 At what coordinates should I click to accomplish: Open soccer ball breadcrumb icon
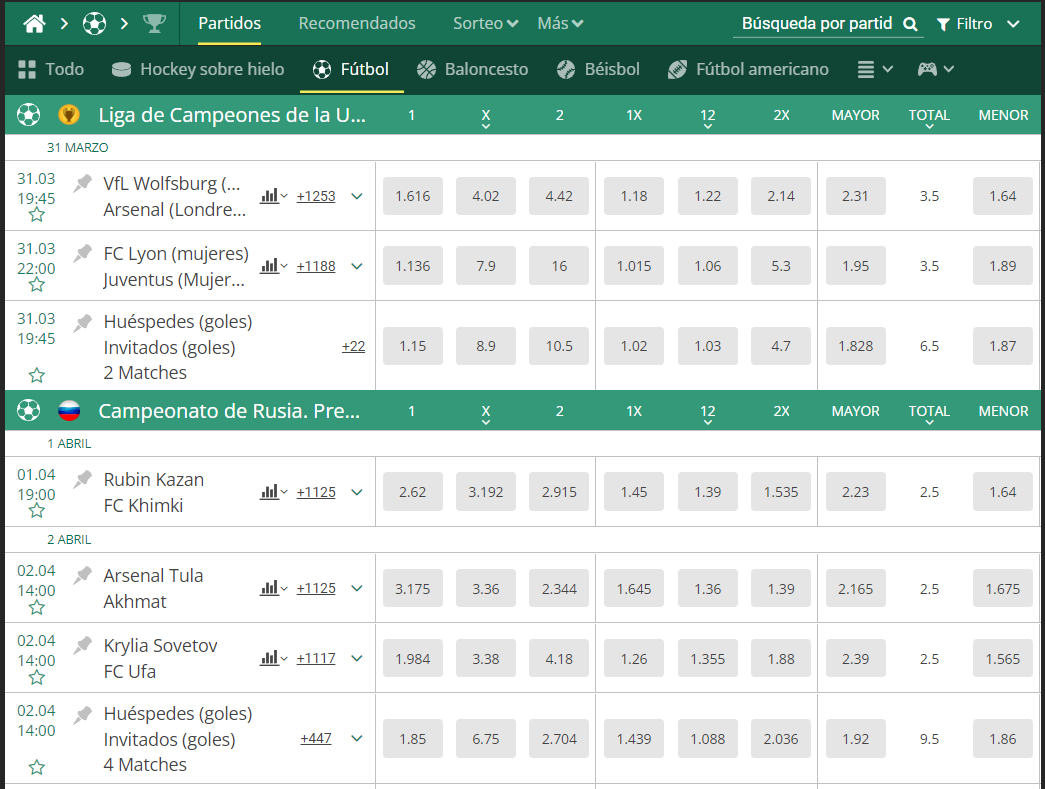coord(94,24)
